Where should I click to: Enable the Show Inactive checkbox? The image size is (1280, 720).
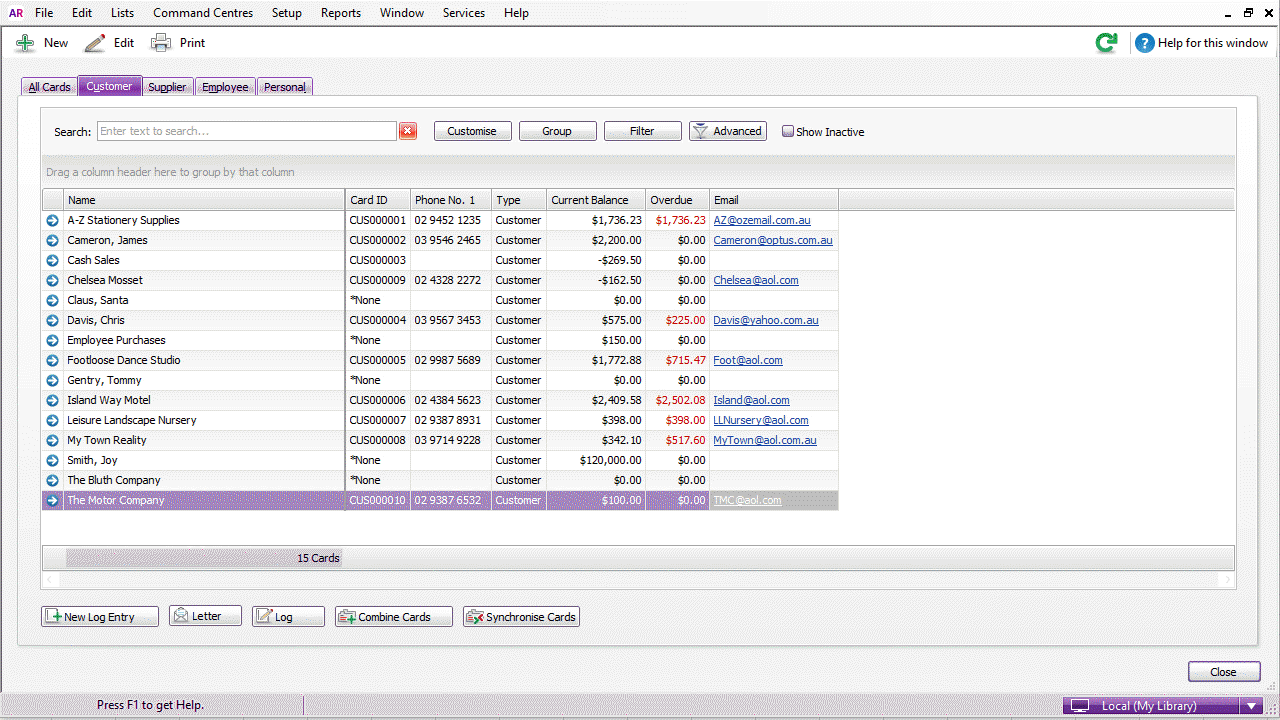(x=788, y=131)
